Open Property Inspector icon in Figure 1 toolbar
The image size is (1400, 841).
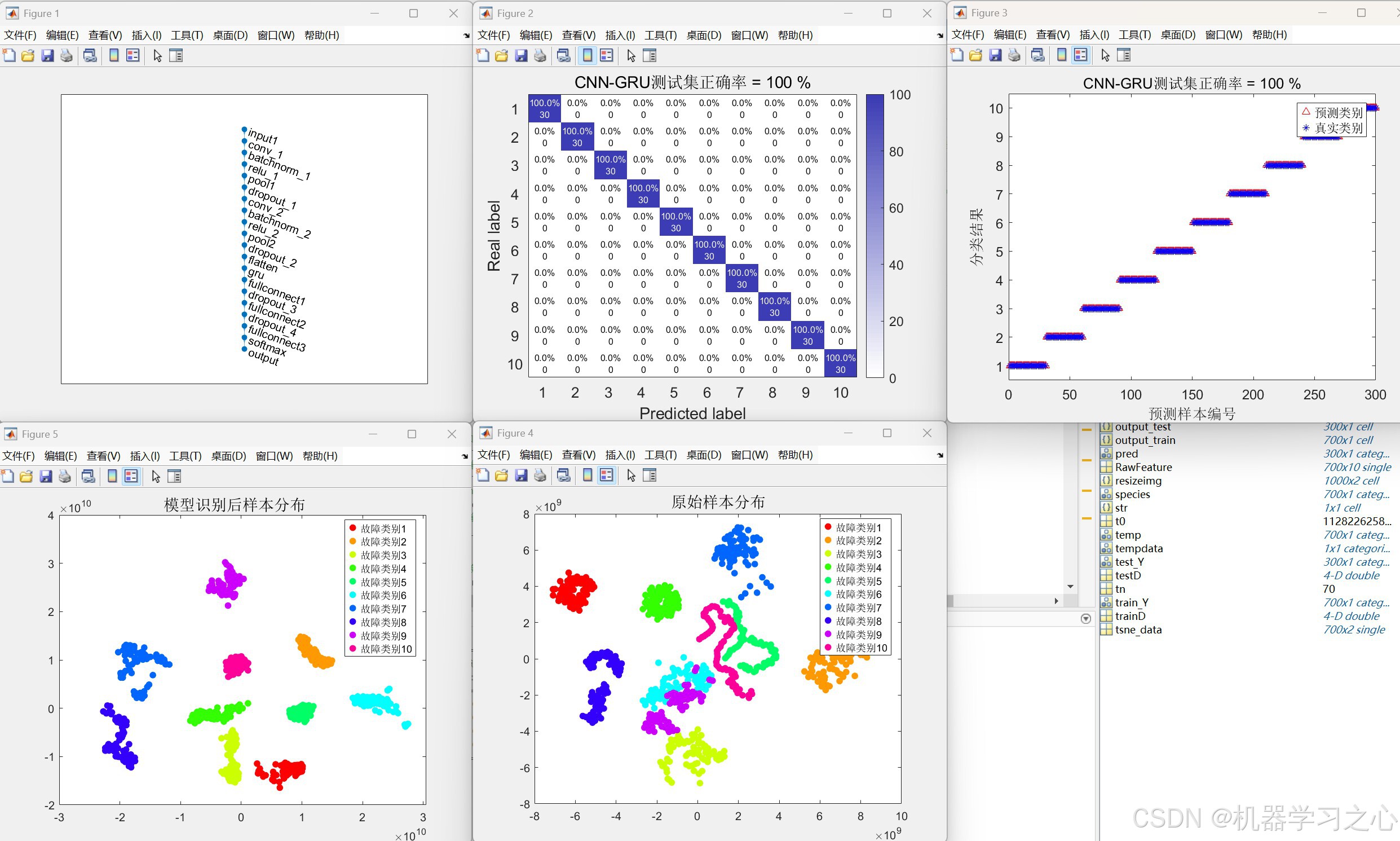click(176, 55)
